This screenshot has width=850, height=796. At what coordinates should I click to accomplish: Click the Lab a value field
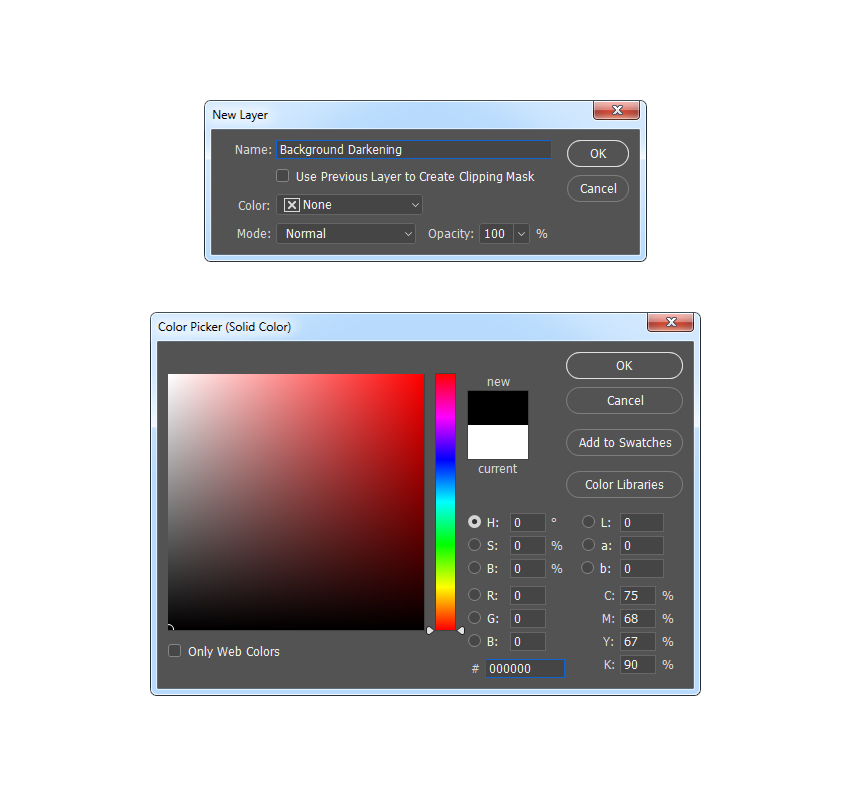pyautogui.click(x=642, y=545)
